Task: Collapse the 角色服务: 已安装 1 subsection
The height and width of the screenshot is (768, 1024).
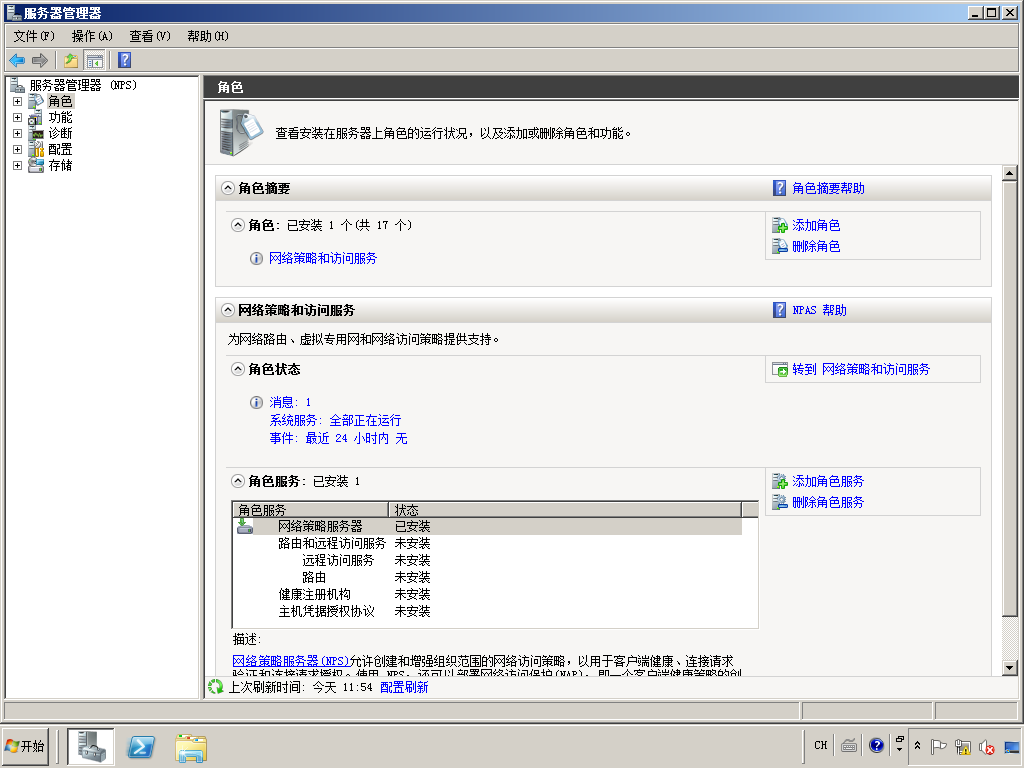Action: click(x=238, y=481)
